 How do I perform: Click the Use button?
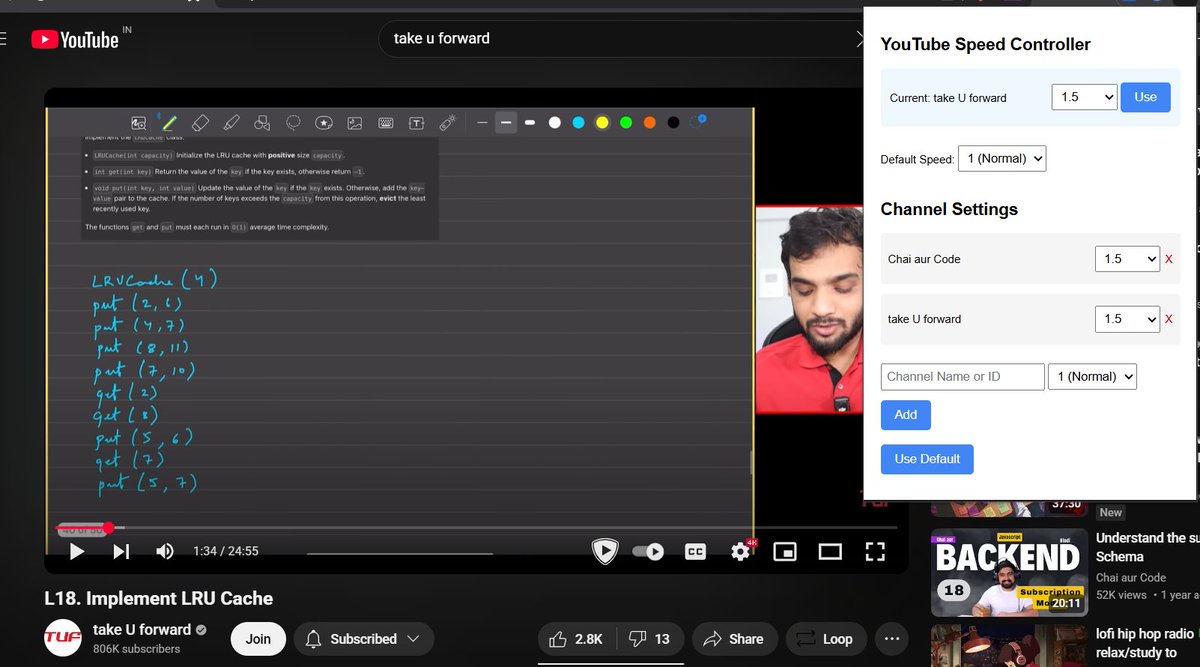(x=1145, y=97)
